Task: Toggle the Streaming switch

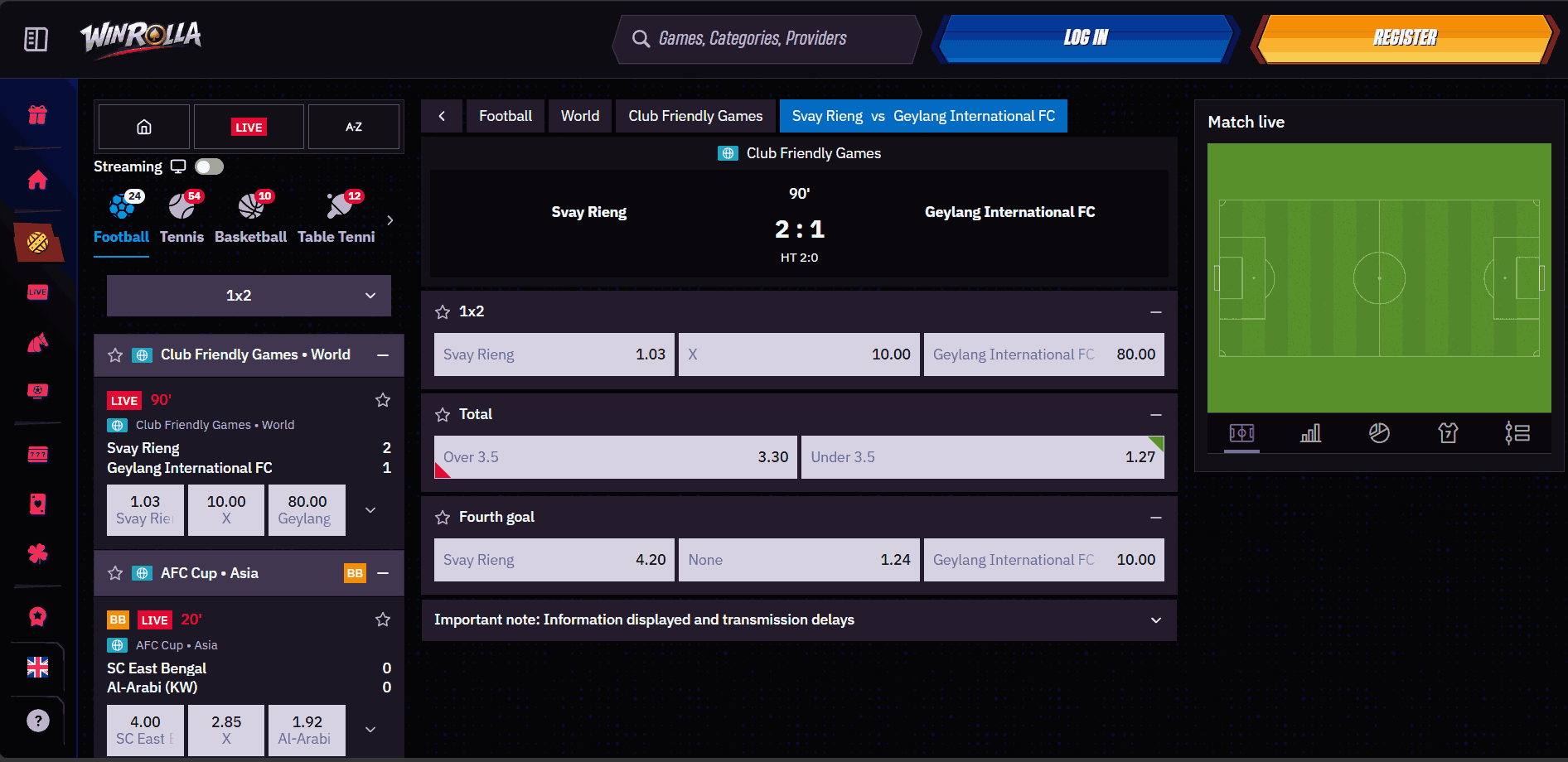Action: pos(209,166)
